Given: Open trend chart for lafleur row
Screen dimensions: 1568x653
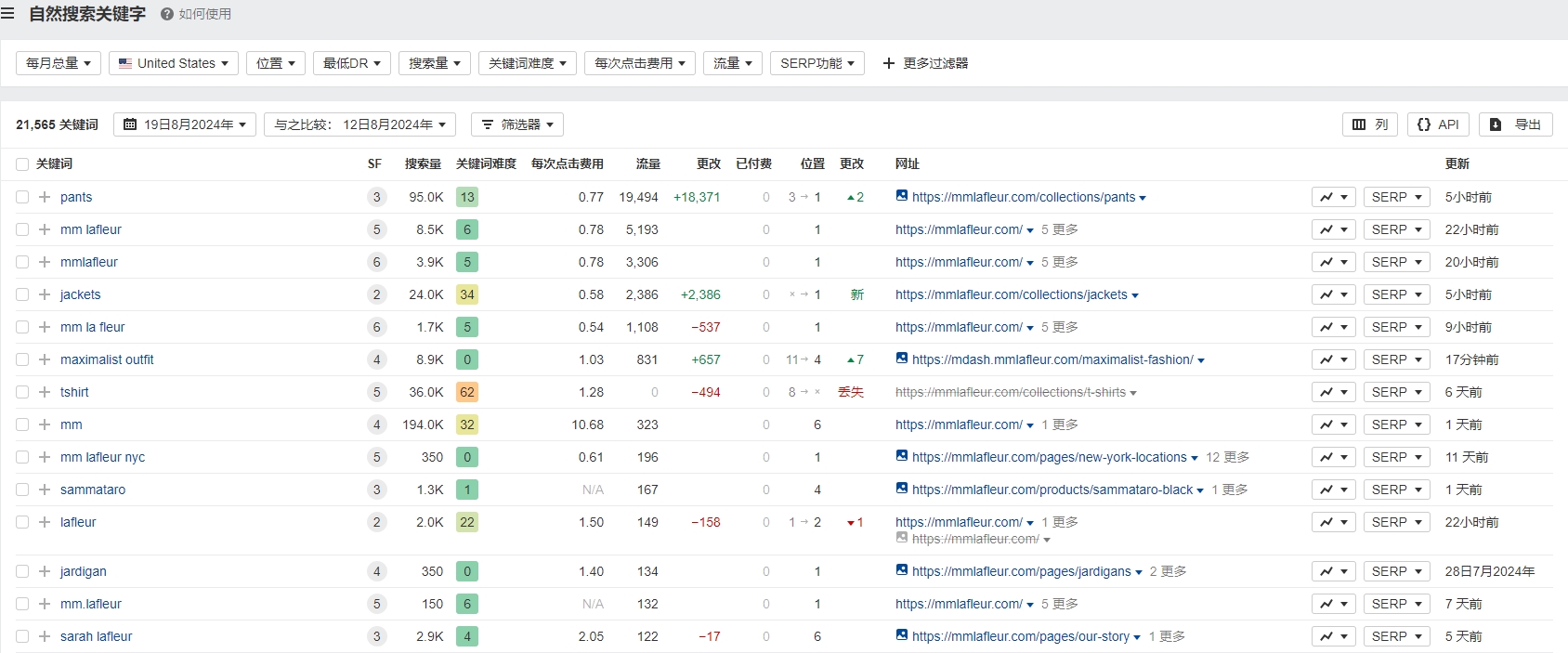Looking at the screenshot, I should click(x=1334, y=522).
